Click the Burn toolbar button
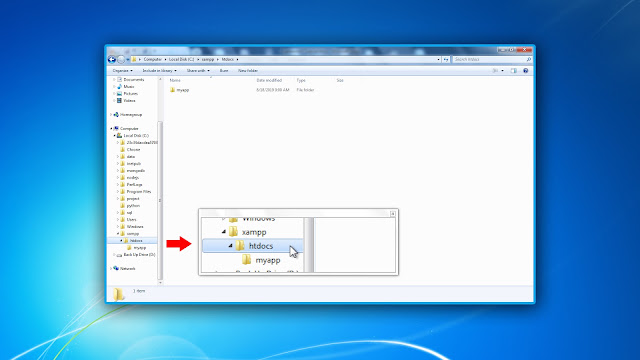 tap(224, 71)
